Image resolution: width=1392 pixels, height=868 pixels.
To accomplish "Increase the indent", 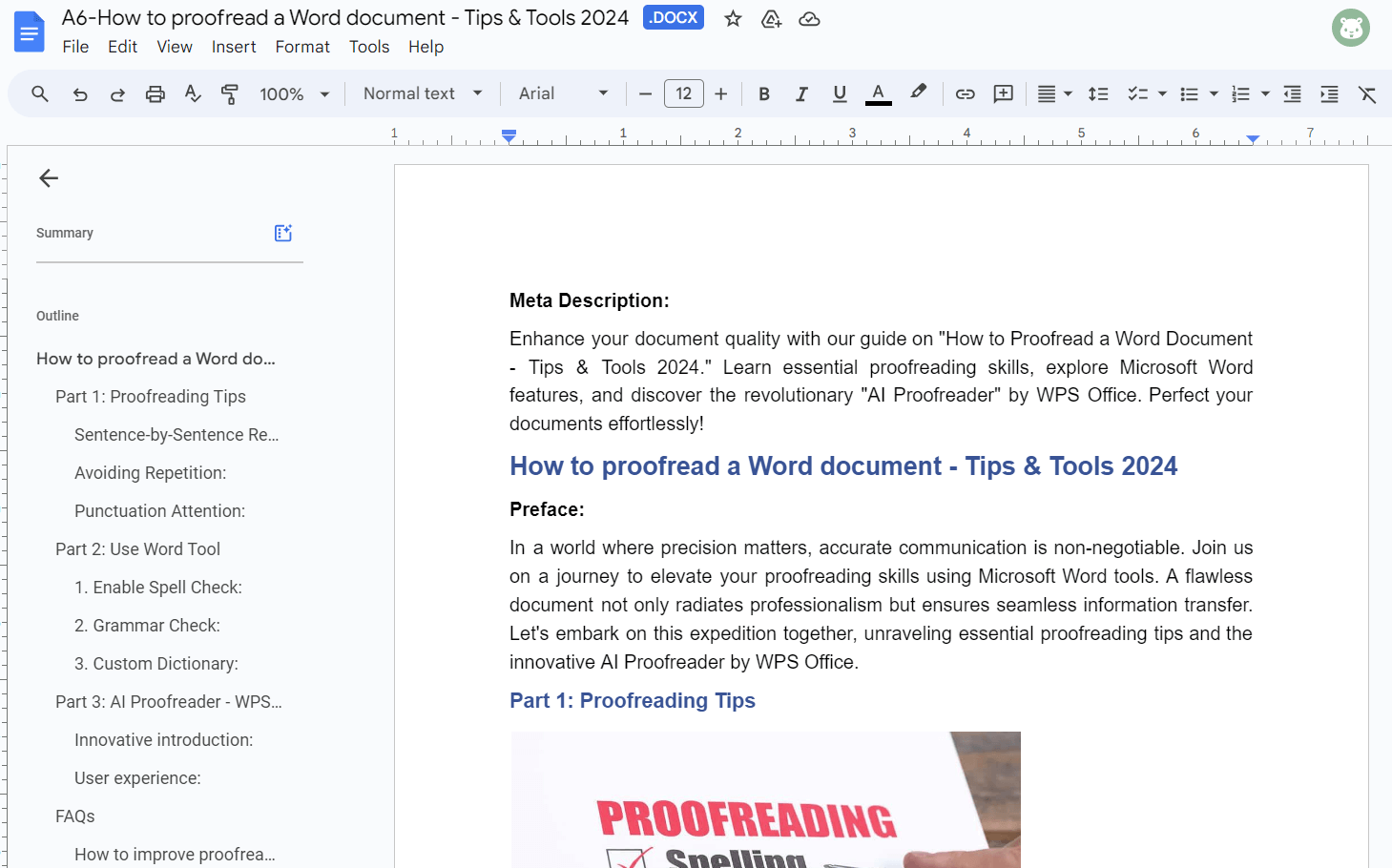I will (1329, 93).
